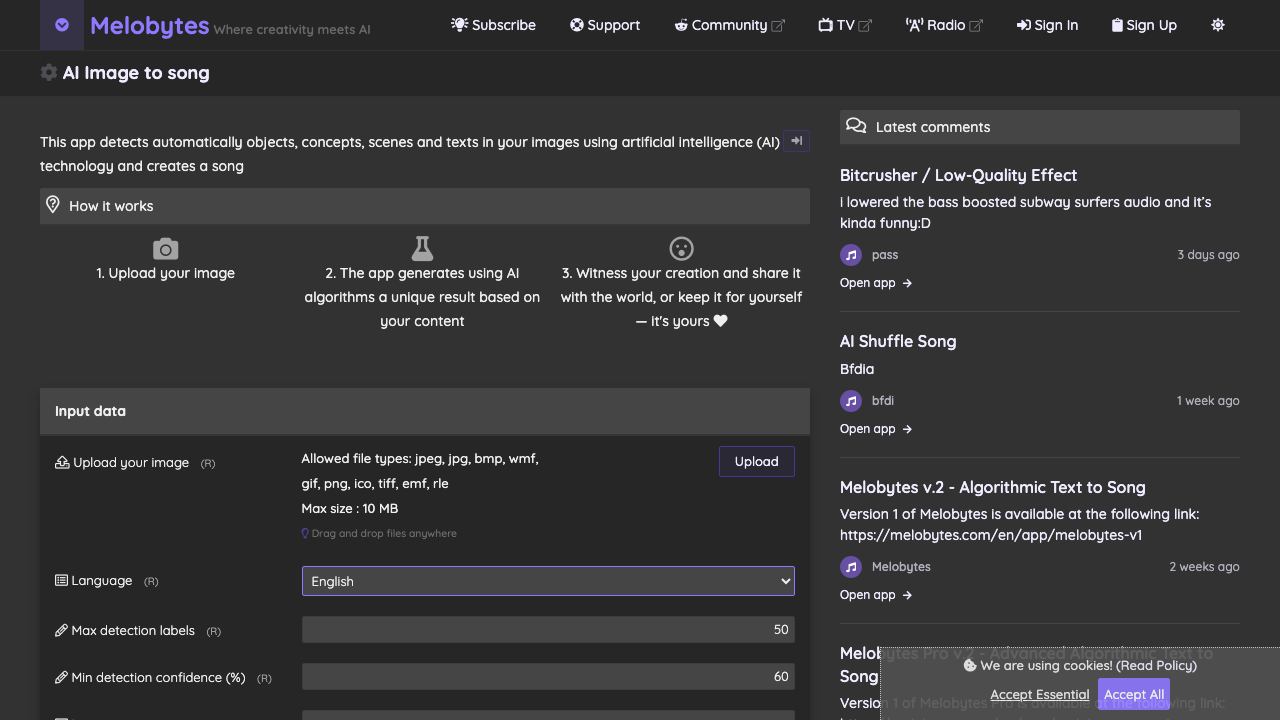Click the gear icon beside AI Image to song
This screenshot has width=1280, height=720.
(x=48, y=73)
